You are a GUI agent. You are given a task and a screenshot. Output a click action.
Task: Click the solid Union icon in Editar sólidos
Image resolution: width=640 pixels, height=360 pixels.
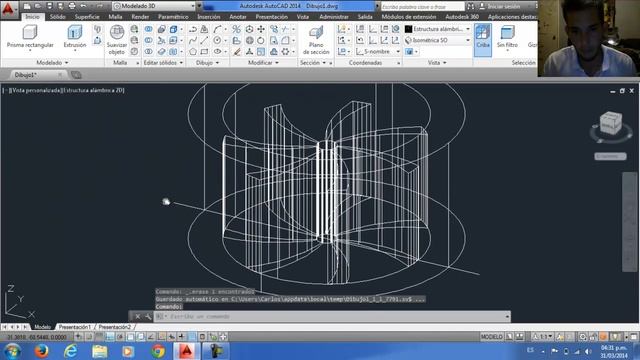[149, 29]
